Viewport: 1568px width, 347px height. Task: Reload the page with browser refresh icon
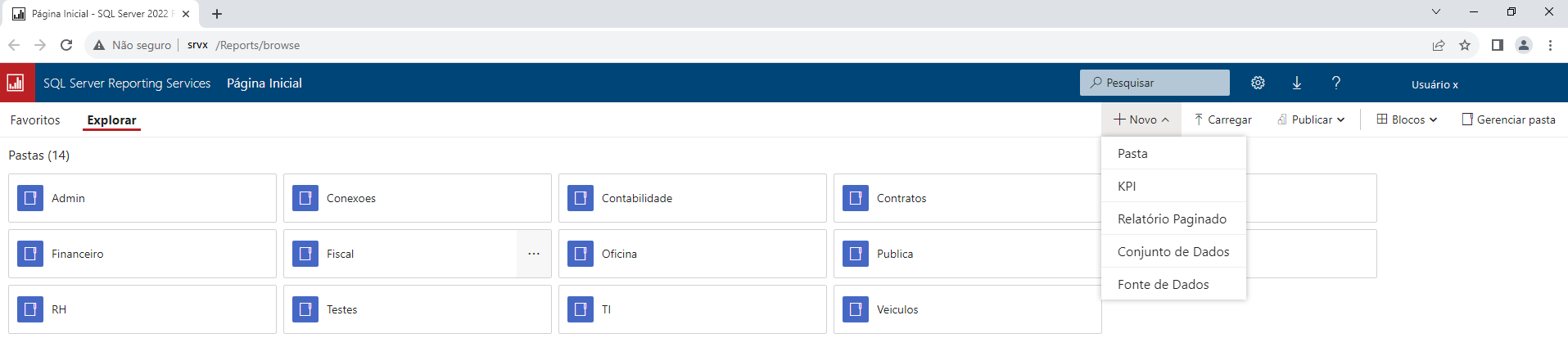(x=66, y=45)
